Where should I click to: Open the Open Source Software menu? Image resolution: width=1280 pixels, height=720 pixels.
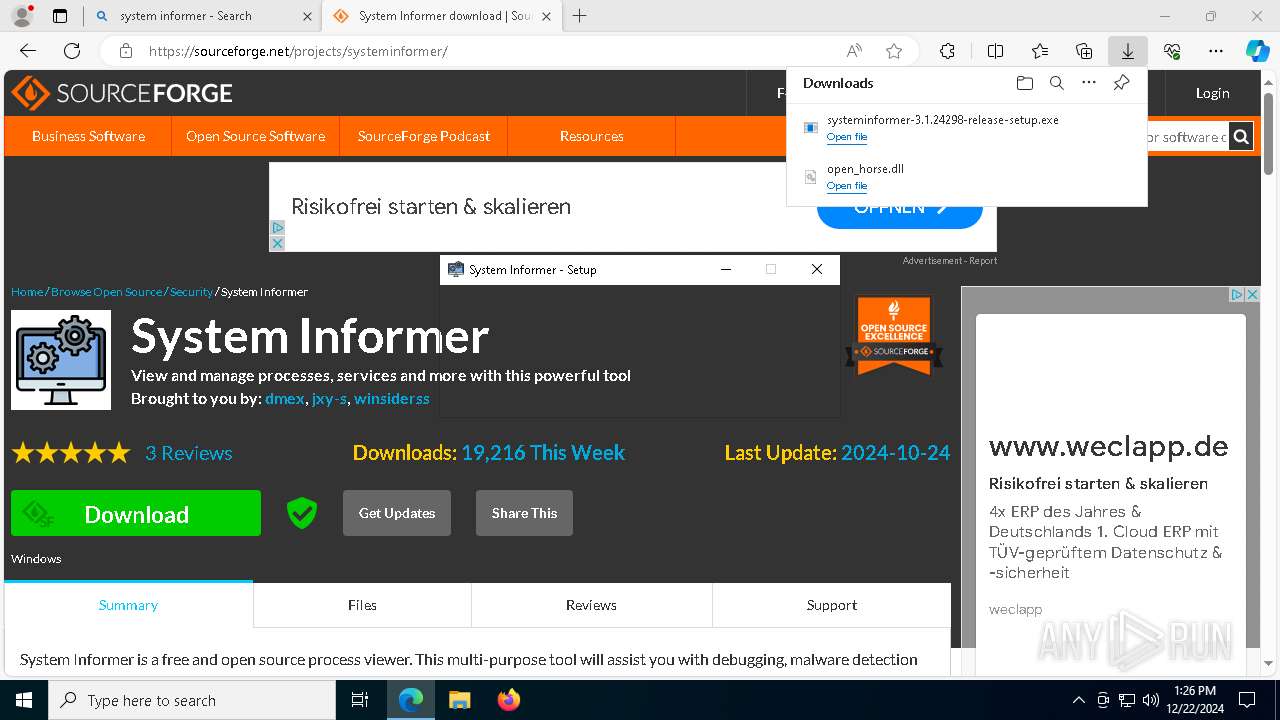(255, 136)
